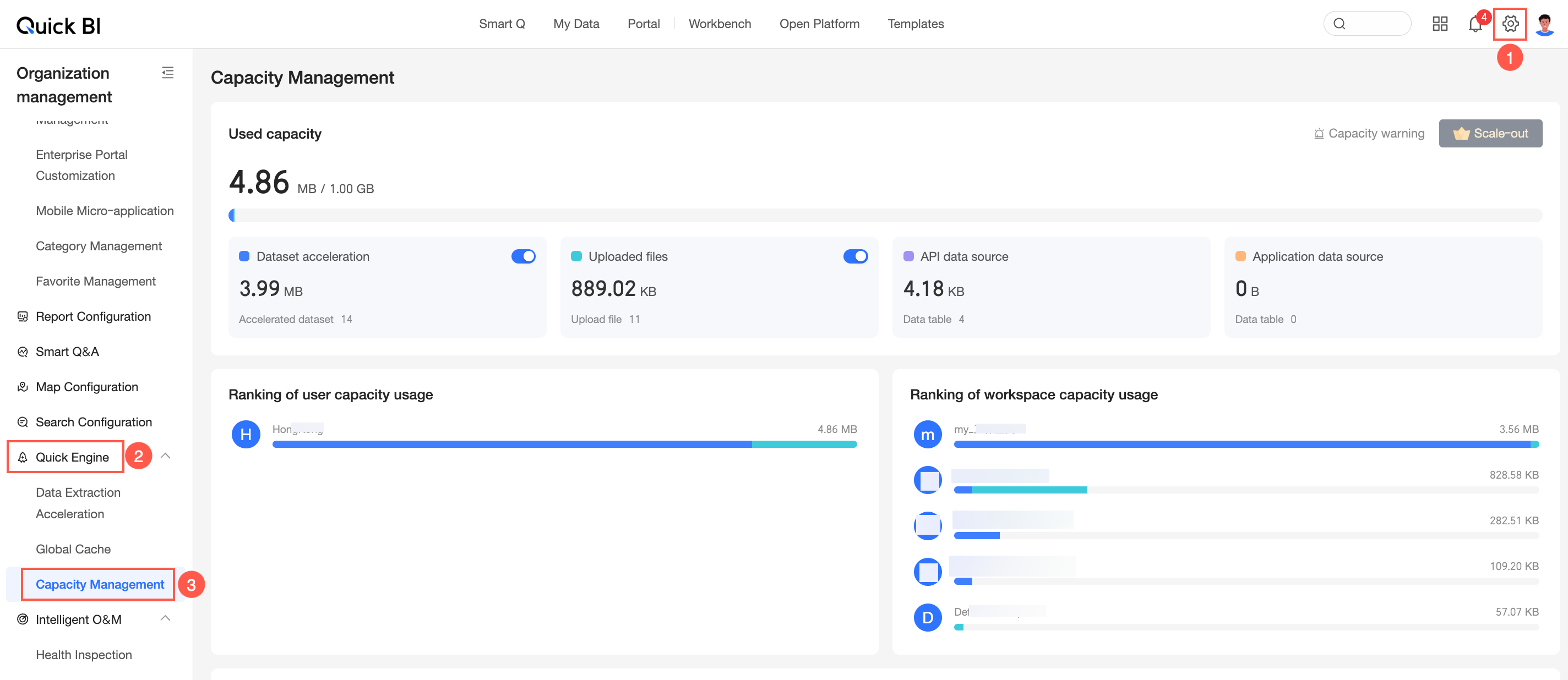Click the orange Application data source swatch

pos(1240,257)
